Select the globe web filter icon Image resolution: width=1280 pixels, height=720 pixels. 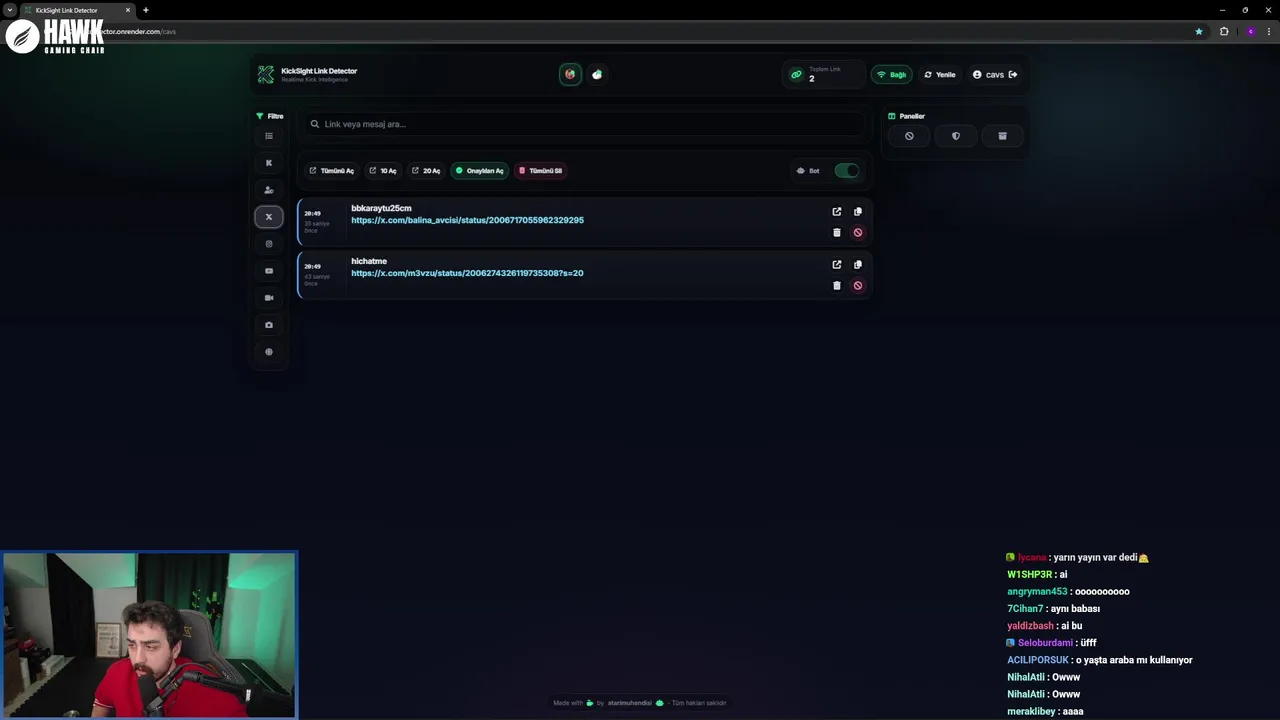pos(268,352)
